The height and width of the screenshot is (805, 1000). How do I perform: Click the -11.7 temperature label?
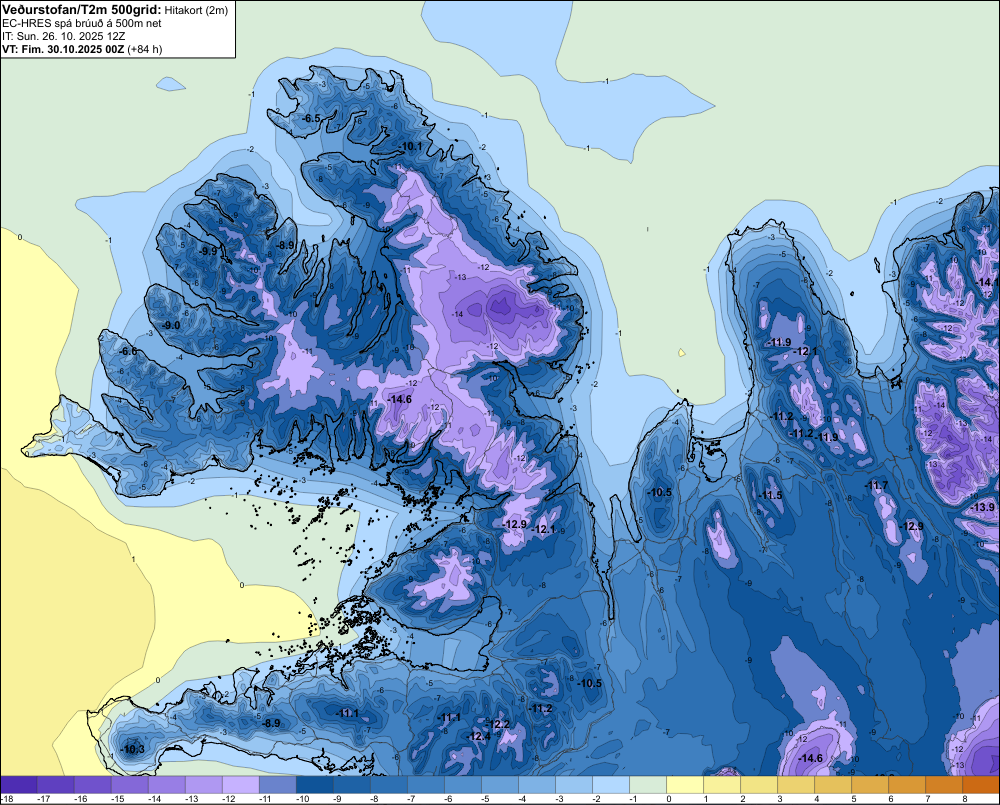coord(876,485)
